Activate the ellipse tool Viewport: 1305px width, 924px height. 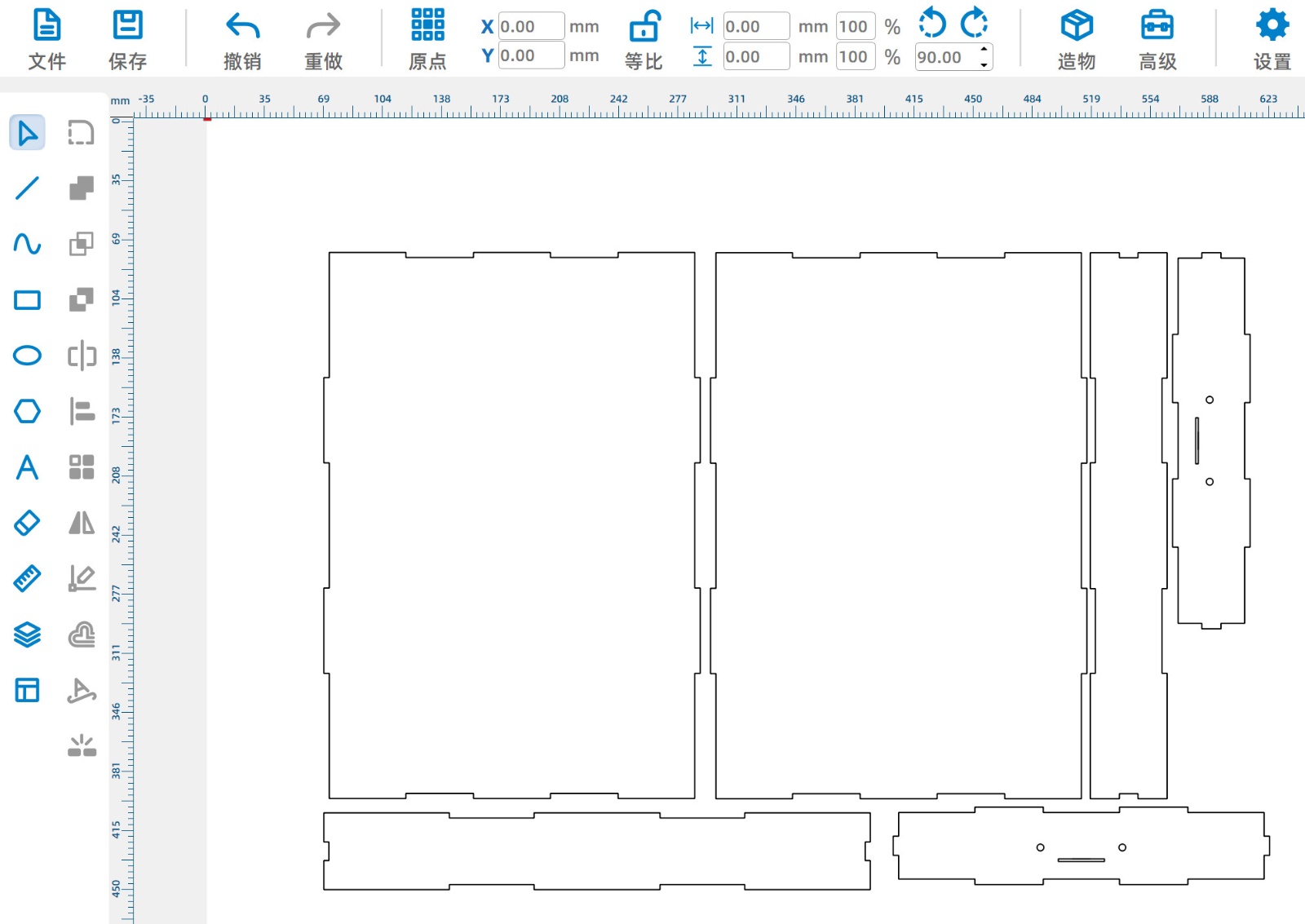27,356
